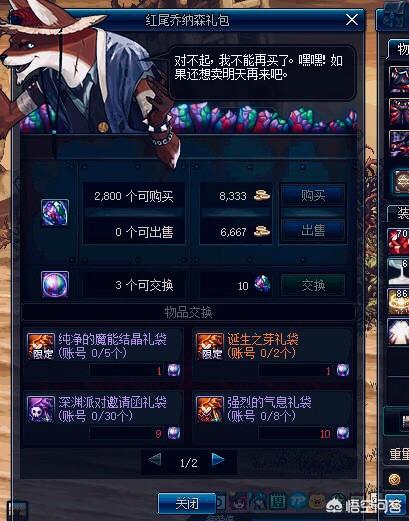Viewport: 409px width, 521px height.
Task: Click the colorful crystal item icon
Action: point(55,212)
